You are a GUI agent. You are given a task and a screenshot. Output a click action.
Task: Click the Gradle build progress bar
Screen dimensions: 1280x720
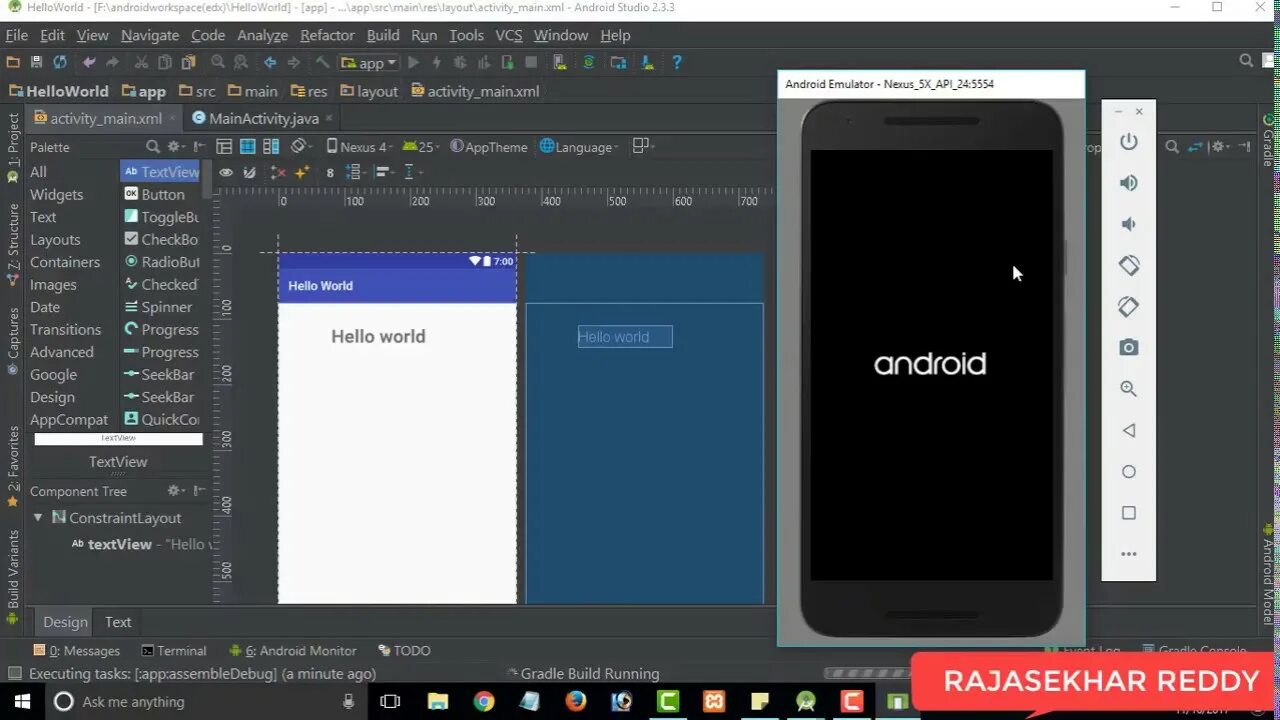pyautogui.click(x=866, y=674)
